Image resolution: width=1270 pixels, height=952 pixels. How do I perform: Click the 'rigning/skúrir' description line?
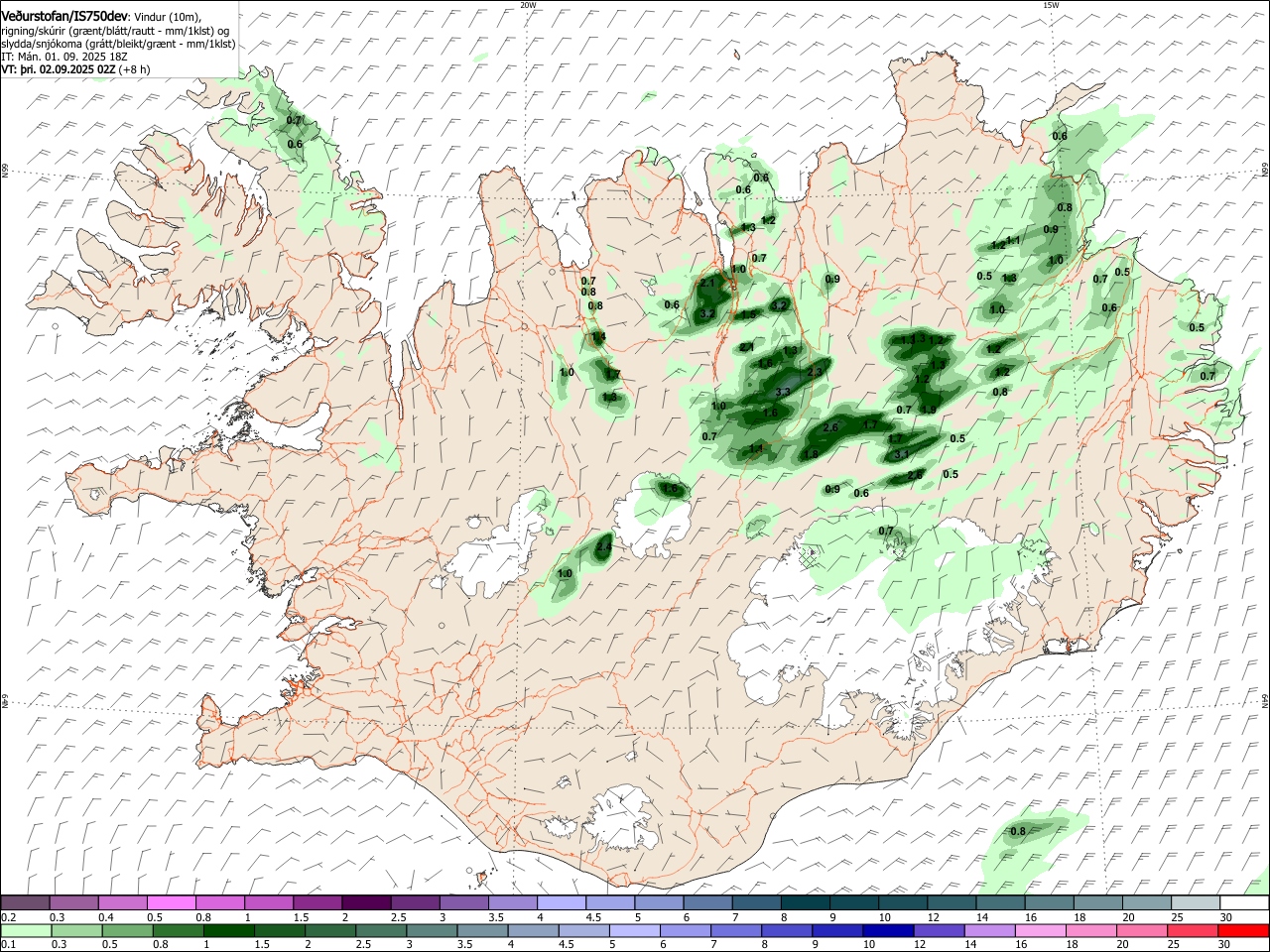115,31
